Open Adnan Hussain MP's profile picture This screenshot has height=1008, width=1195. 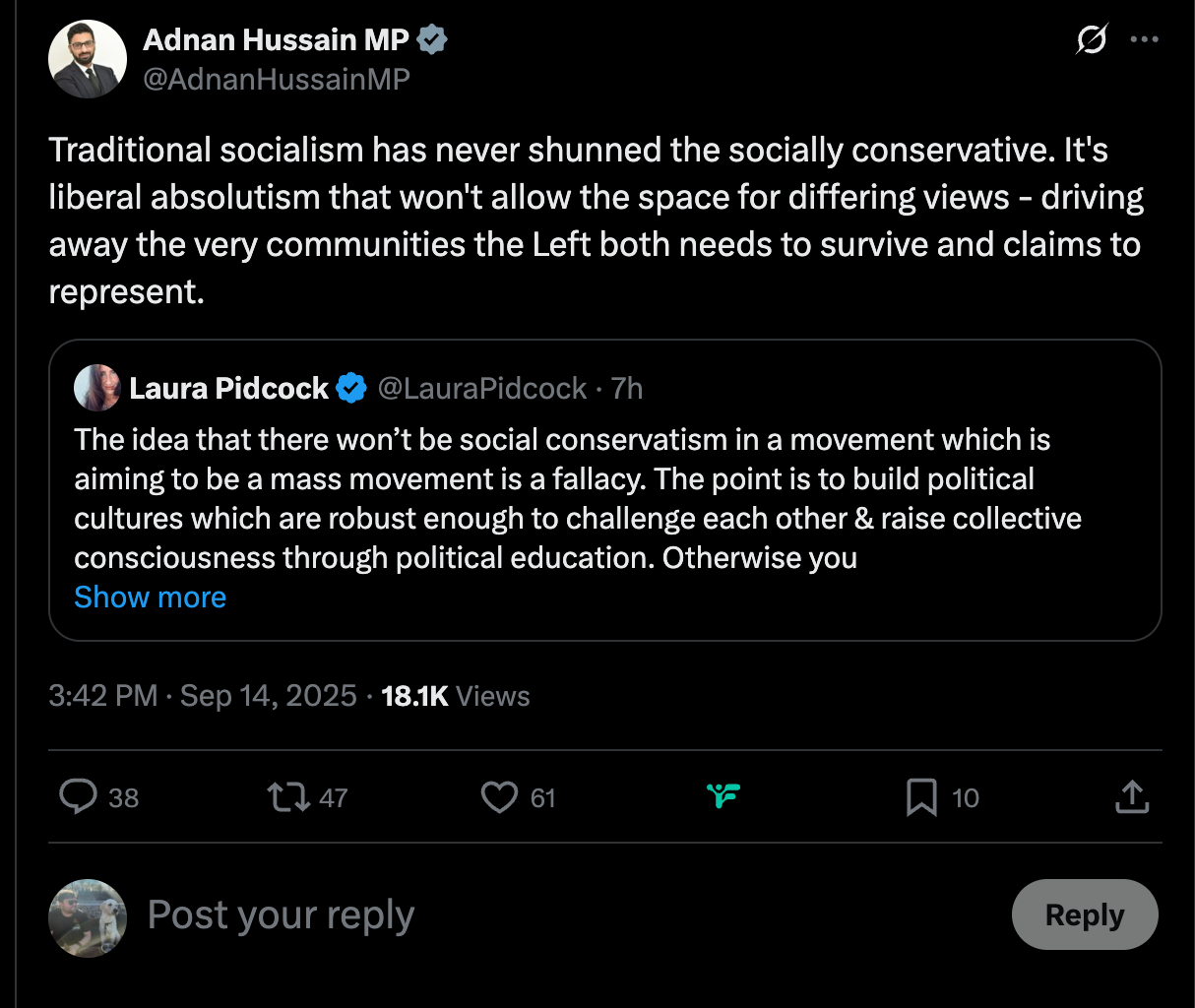click(88, 59)
